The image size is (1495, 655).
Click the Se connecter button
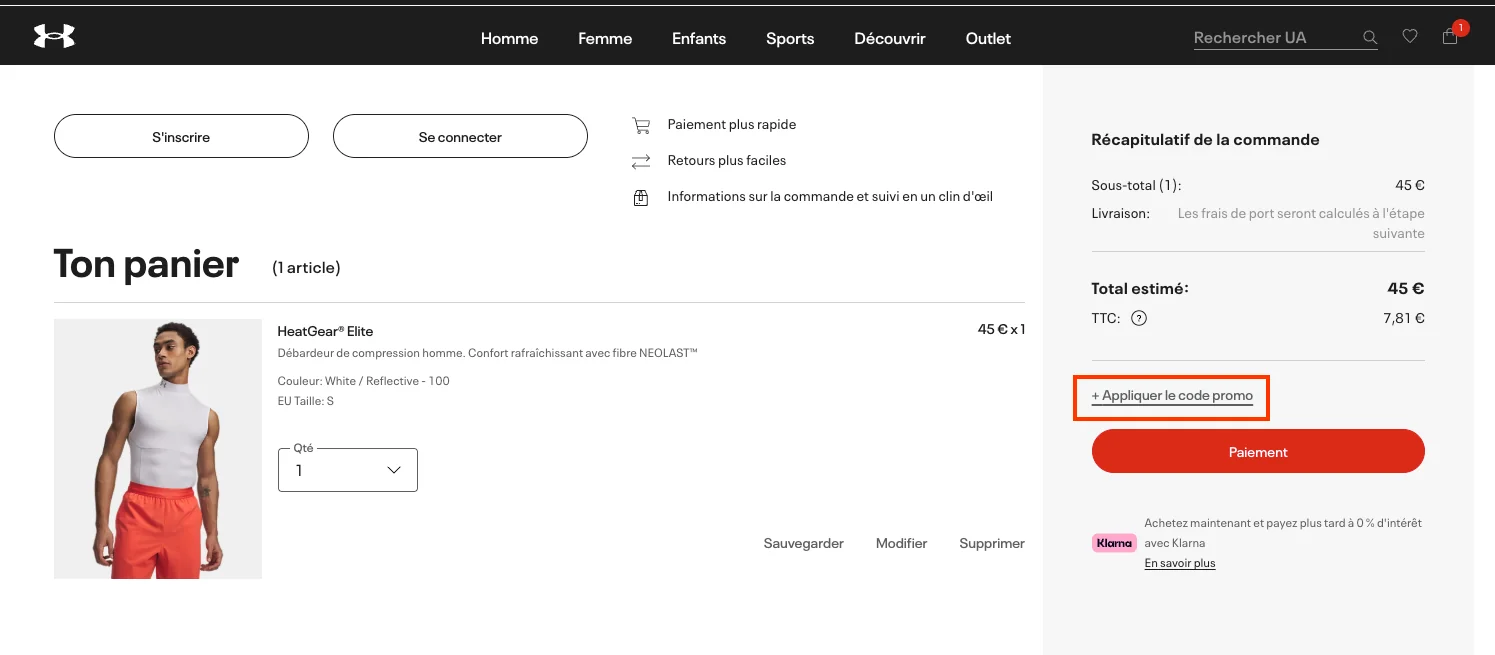460,136
